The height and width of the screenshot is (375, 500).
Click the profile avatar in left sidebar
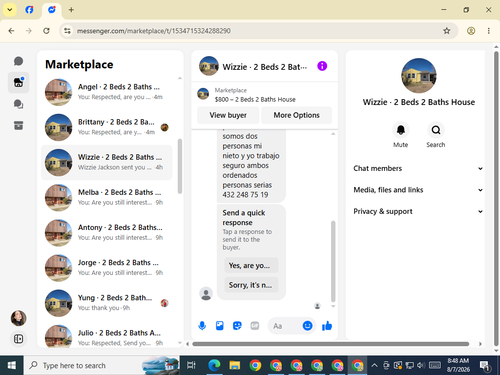(x=18, y=318)
